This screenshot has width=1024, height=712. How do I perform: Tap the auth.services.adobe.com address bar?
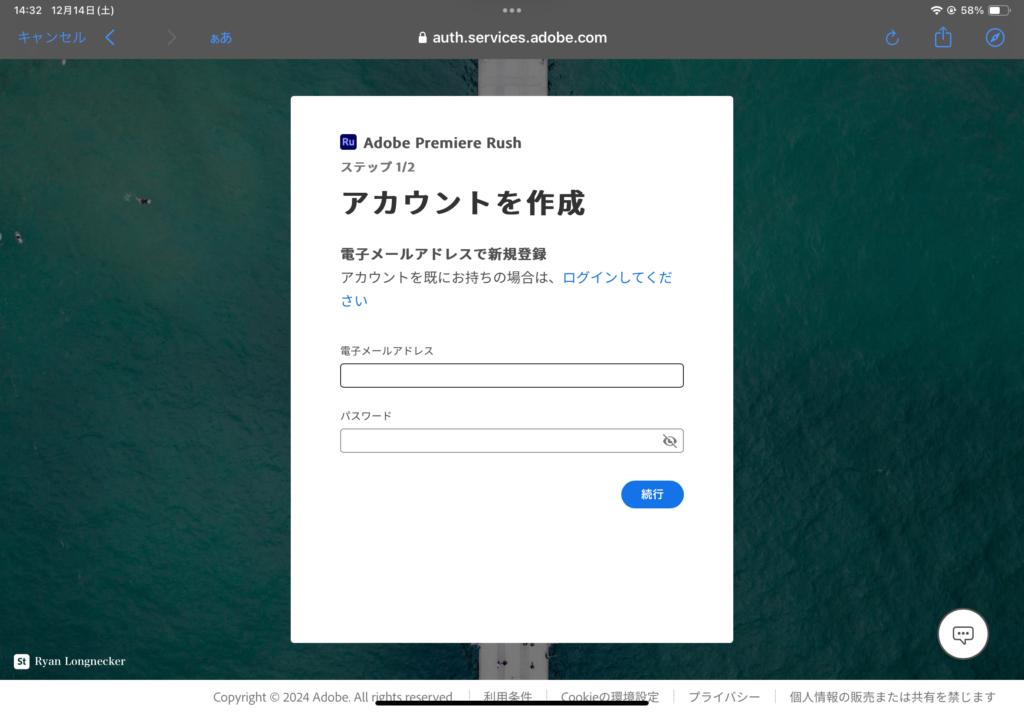click(x=512, y=38)
